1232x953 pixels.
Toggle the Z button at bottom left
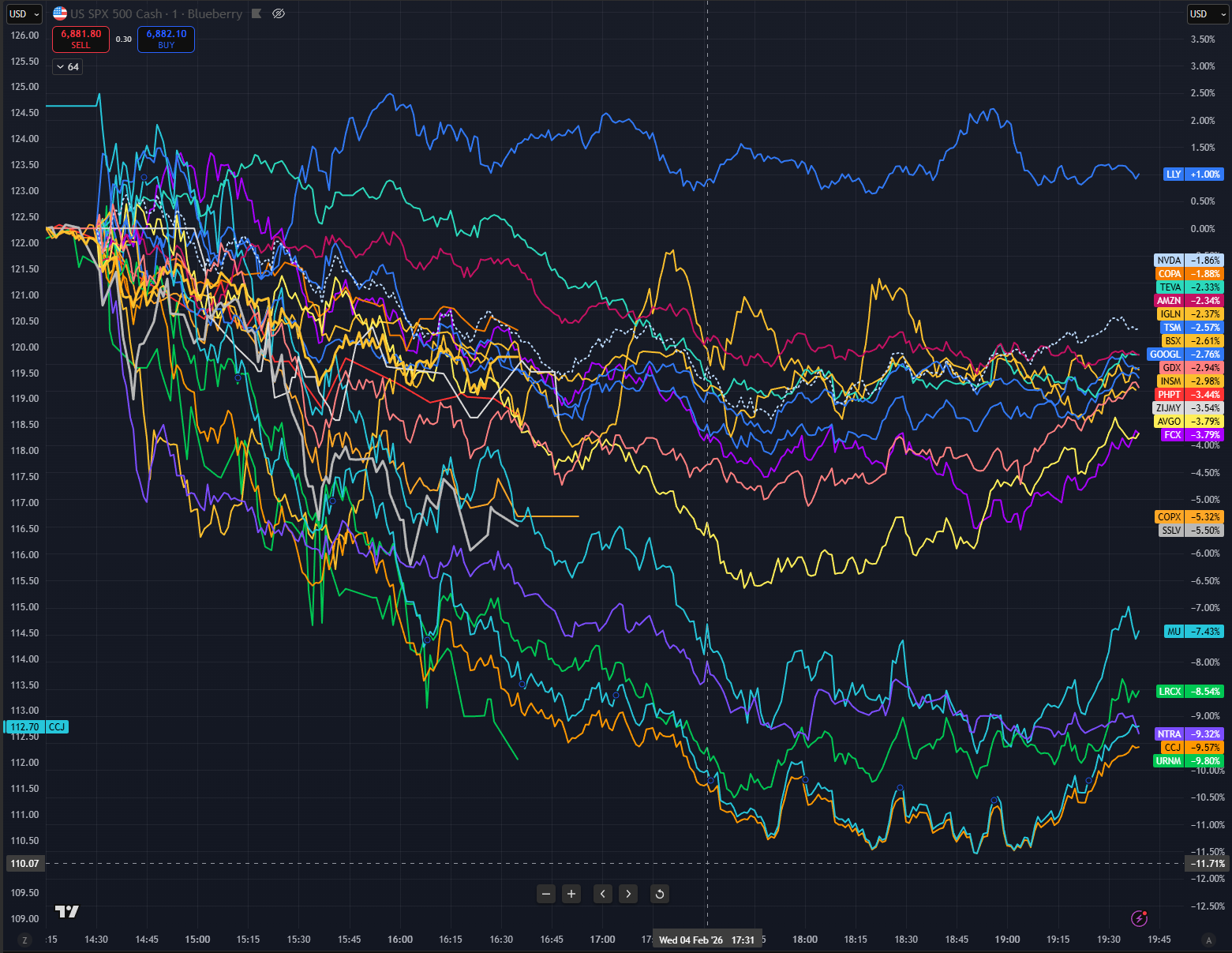(x=25, y=940)
